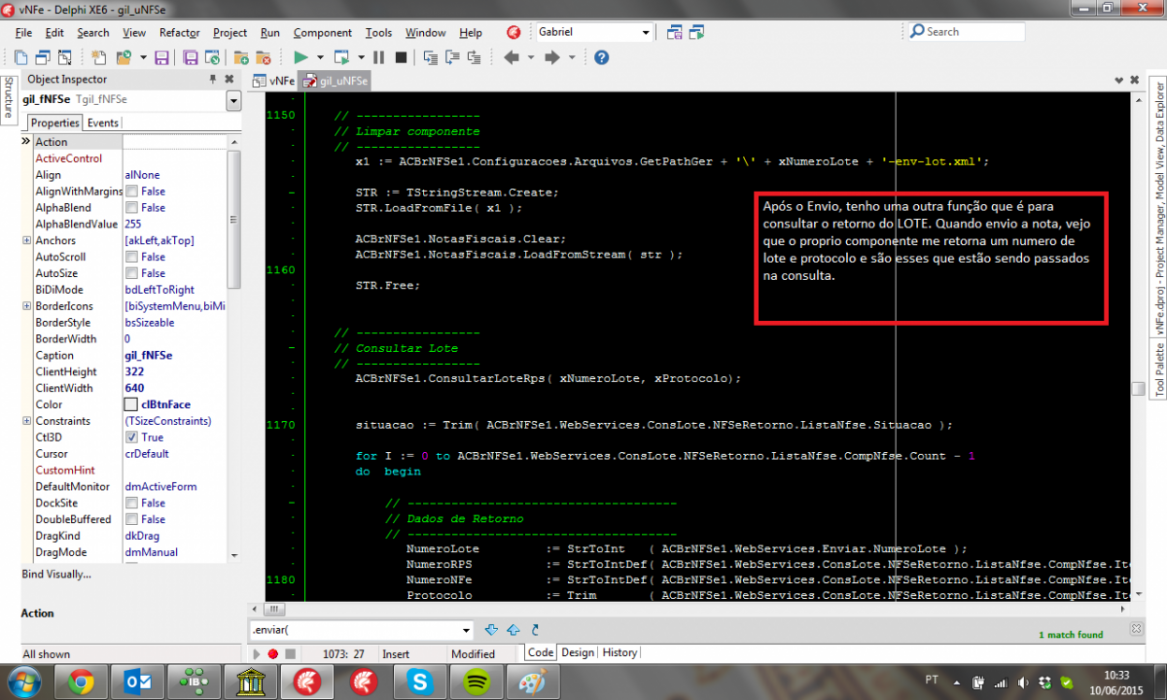
Task: Expand the Constraints property
Action: (x=27, y=420)
